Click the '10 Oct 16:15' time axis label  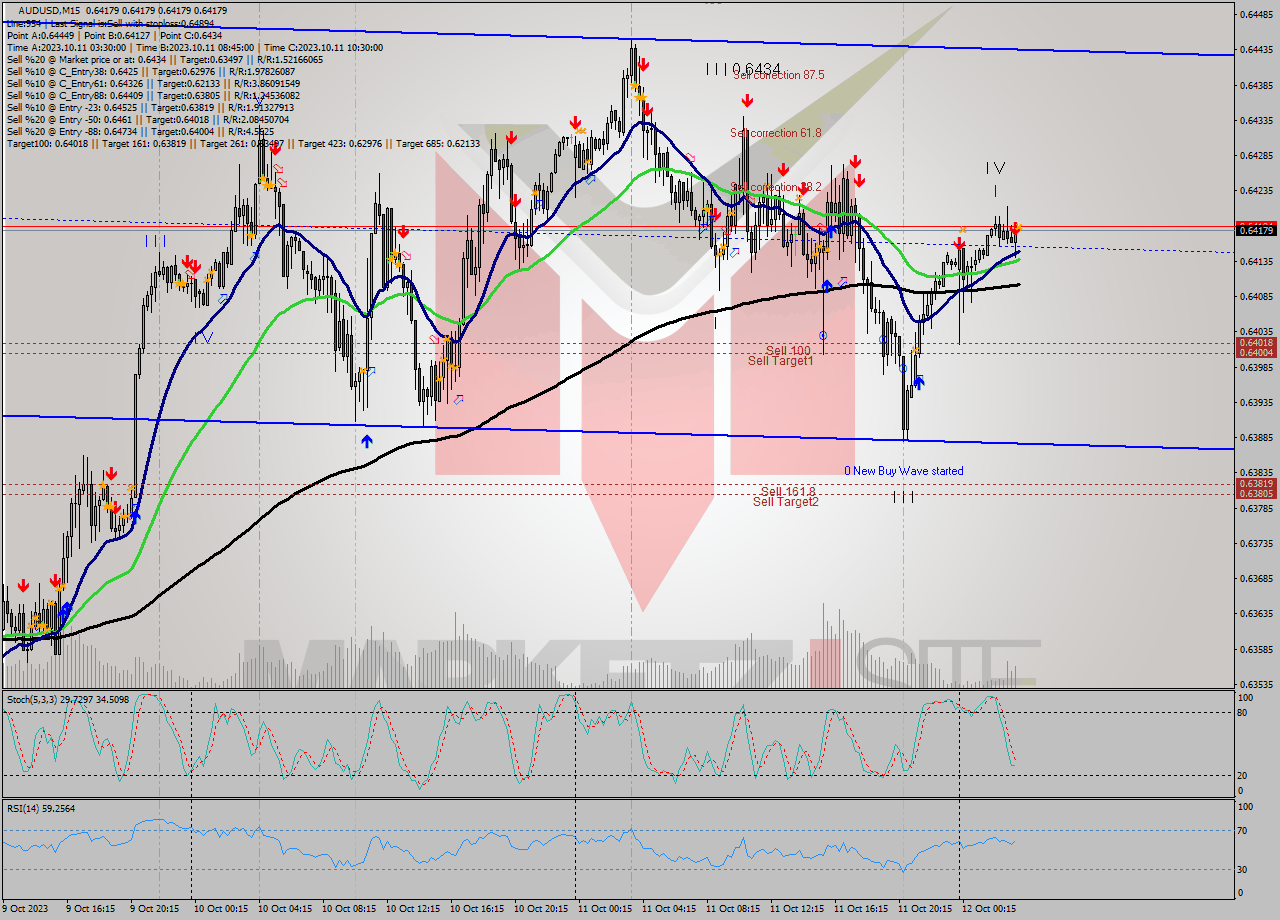(x=476, y=908)
